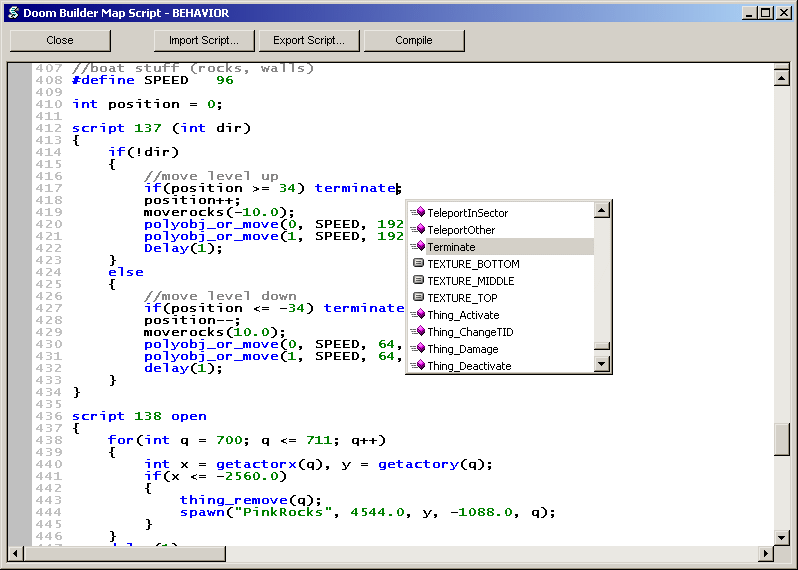Pick Thing_Deactivate from the suggestion list
The height and width of the screenshot is (570, 798).
pos(469,366)
